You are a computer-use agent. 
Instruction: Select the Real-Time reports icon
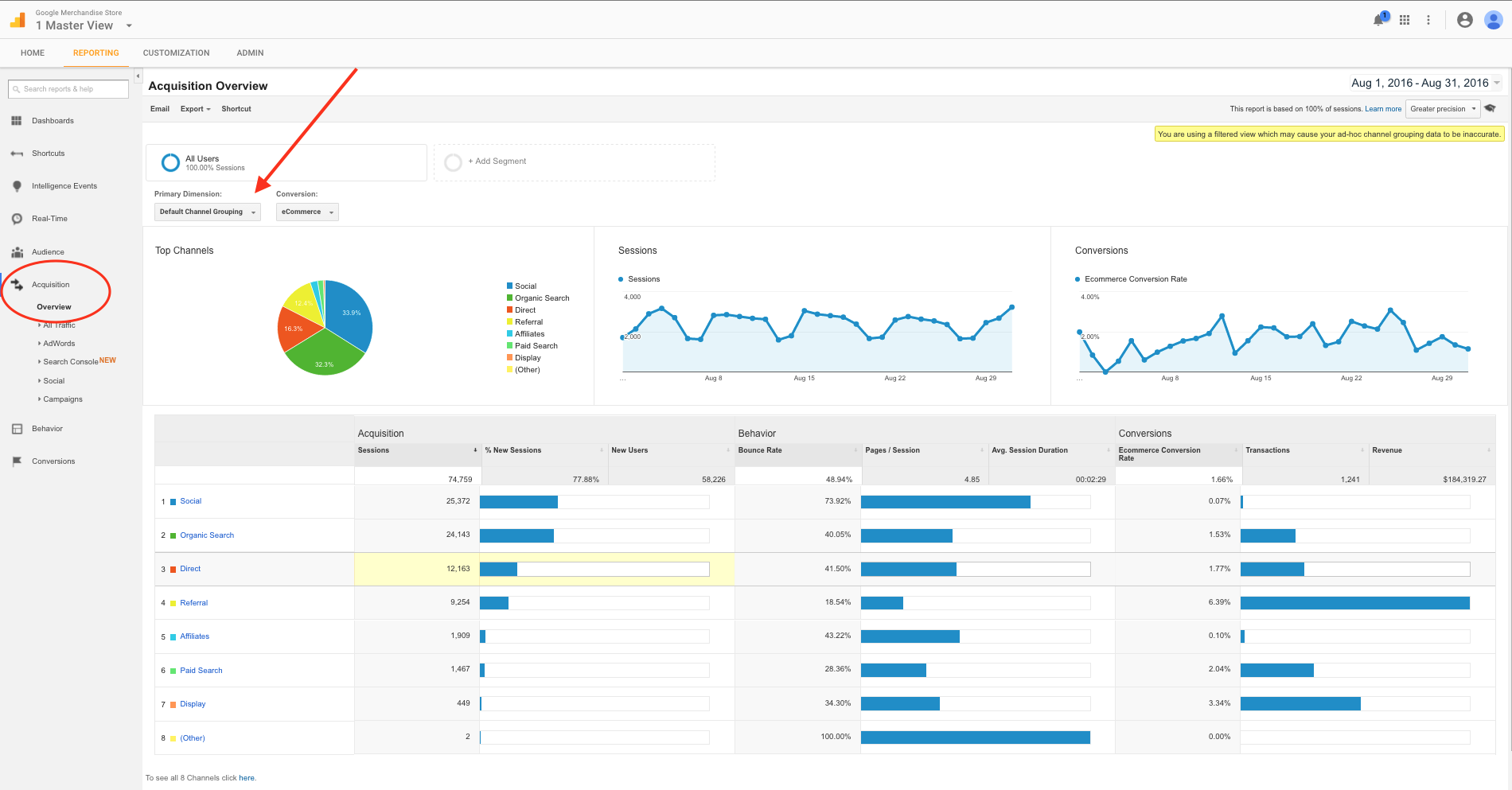click(17, 218)
